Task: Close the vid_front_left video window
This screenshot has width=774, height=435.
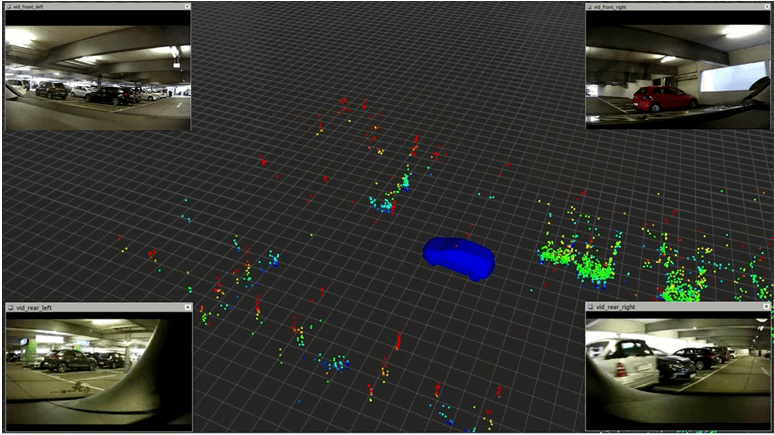Action: [x=187, y=7]
